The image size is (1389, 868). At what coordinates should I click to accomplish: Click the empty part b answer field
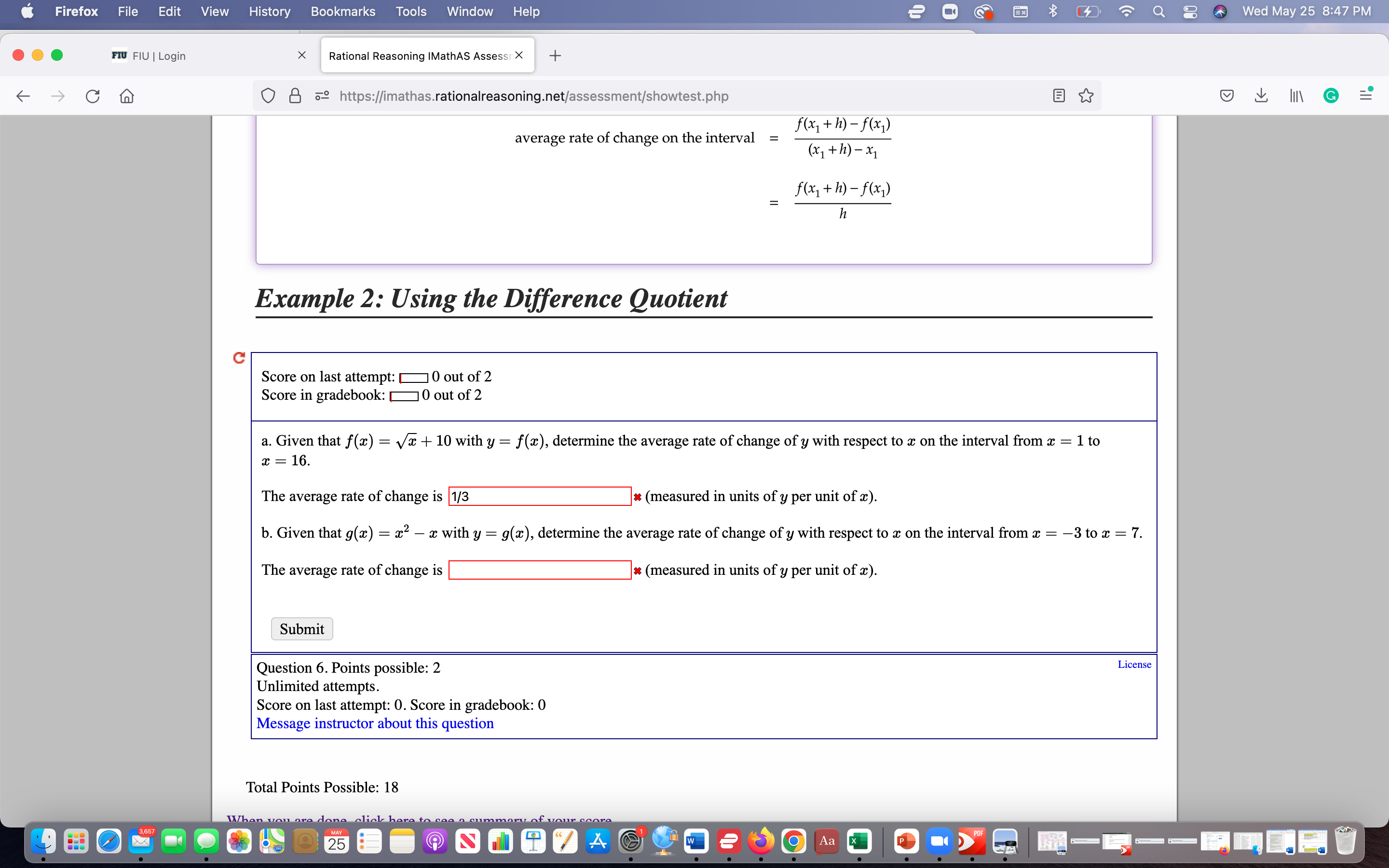tap(540, 570)
